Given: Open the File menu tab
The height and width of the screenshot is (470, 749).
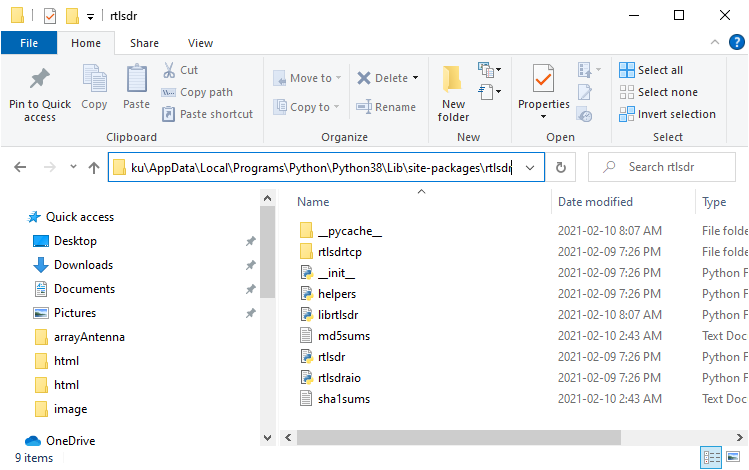Looking at the screenshot, I should tap(29, 43).
